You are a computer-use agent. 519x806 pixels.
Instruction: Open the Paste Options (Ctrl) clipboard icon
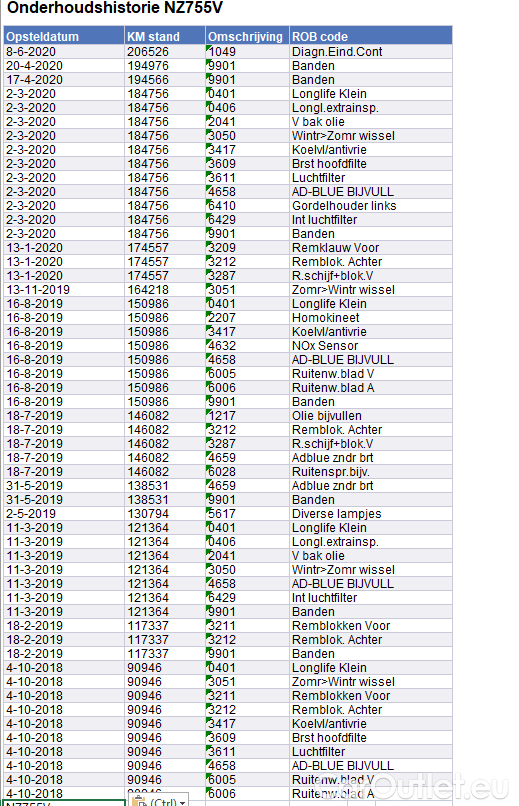coord(140,801)
